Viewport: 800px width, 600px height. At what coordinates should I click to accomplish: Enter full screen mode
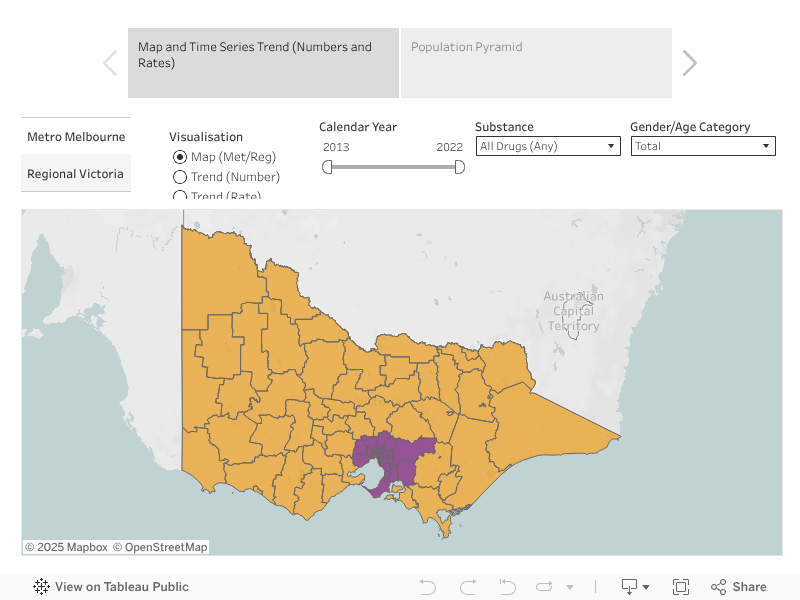click(681, 587)
